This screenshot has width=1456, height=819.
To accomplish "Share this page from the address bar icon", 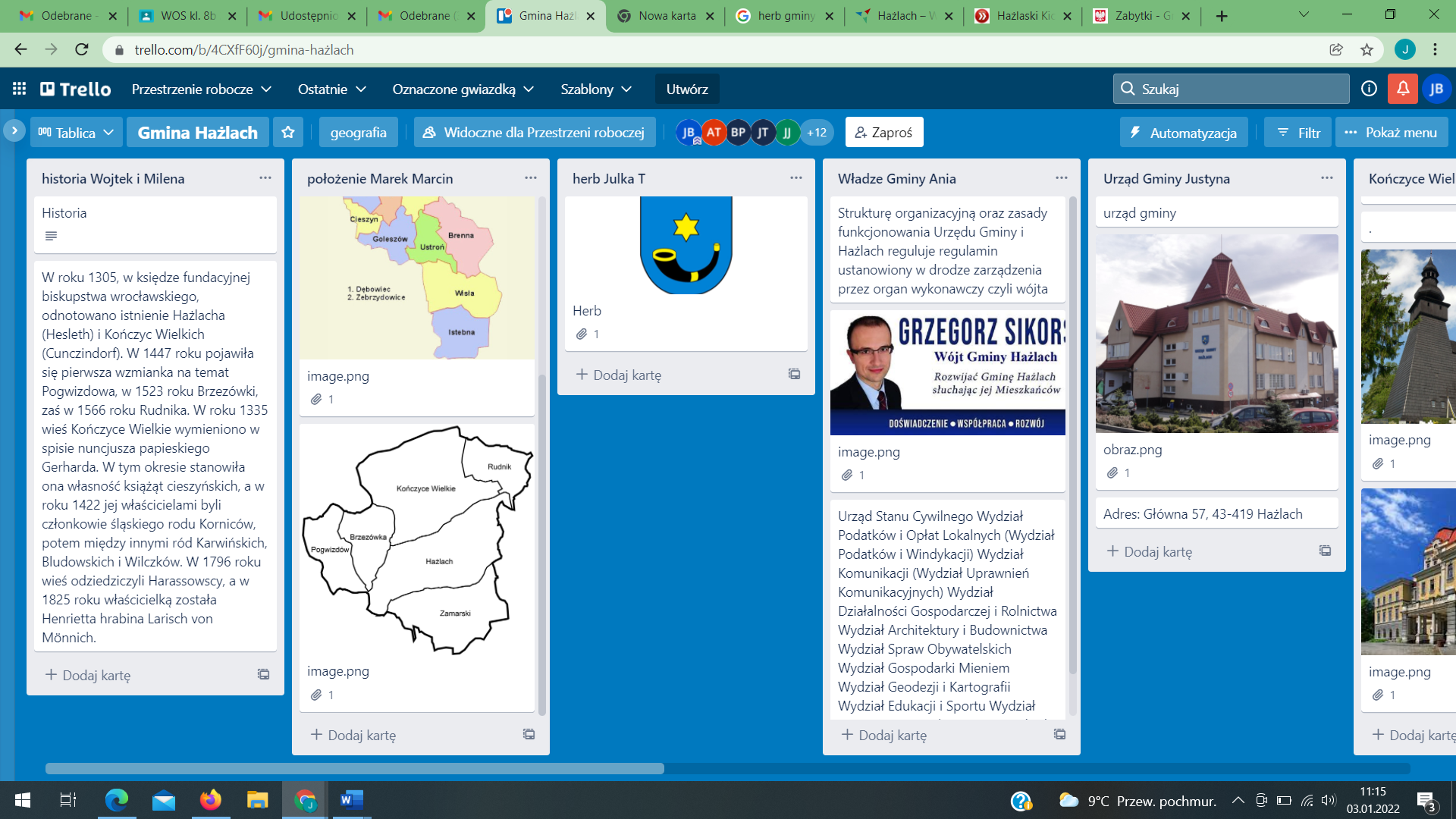I will pos(1336,49).
